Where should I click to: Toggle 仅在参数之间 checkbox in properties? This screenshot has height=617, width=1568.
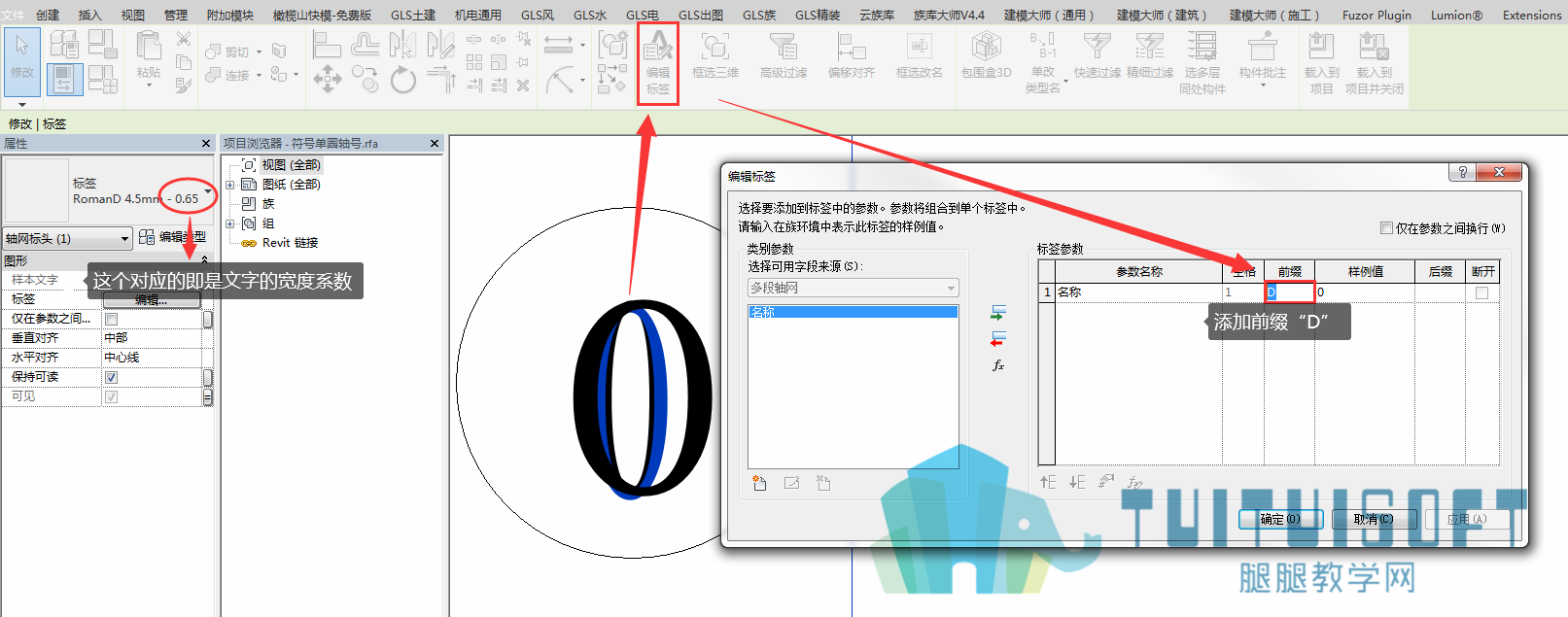111,319
